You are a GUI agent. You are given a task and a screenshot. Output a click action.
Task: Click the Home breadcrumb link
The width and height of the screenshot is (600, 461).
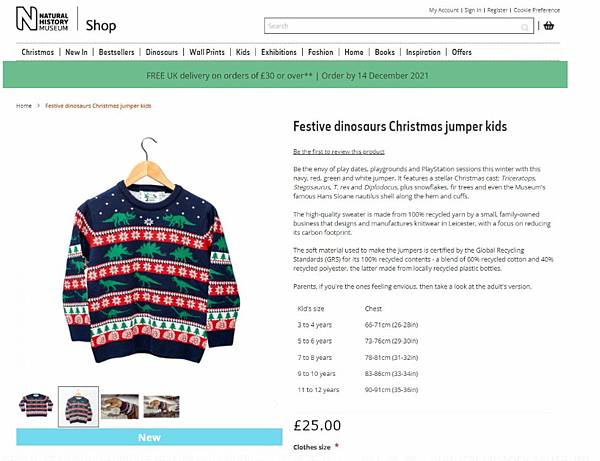pyautogui.click(x=23, y=105)
